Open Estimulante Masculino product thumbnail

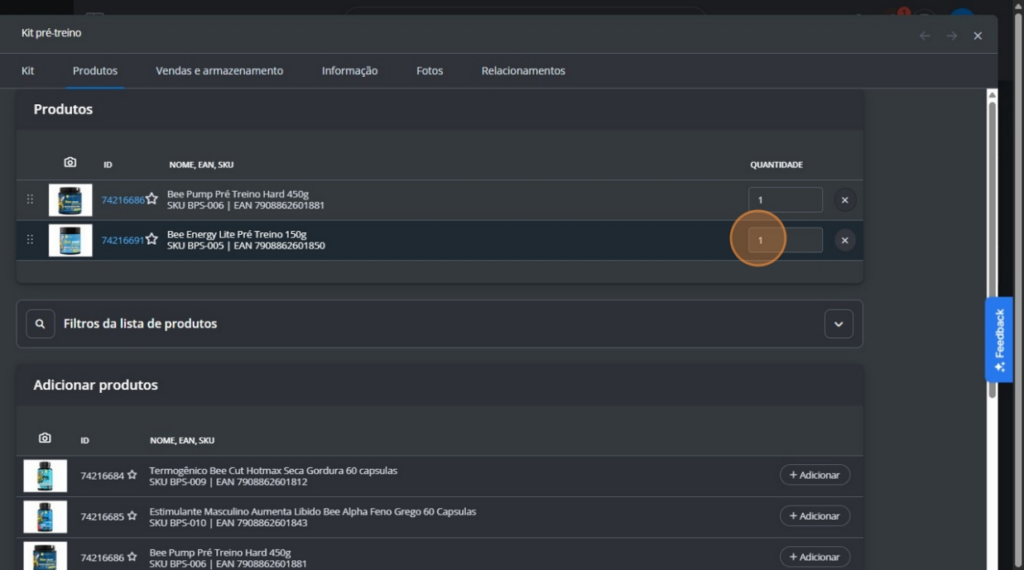45,516
